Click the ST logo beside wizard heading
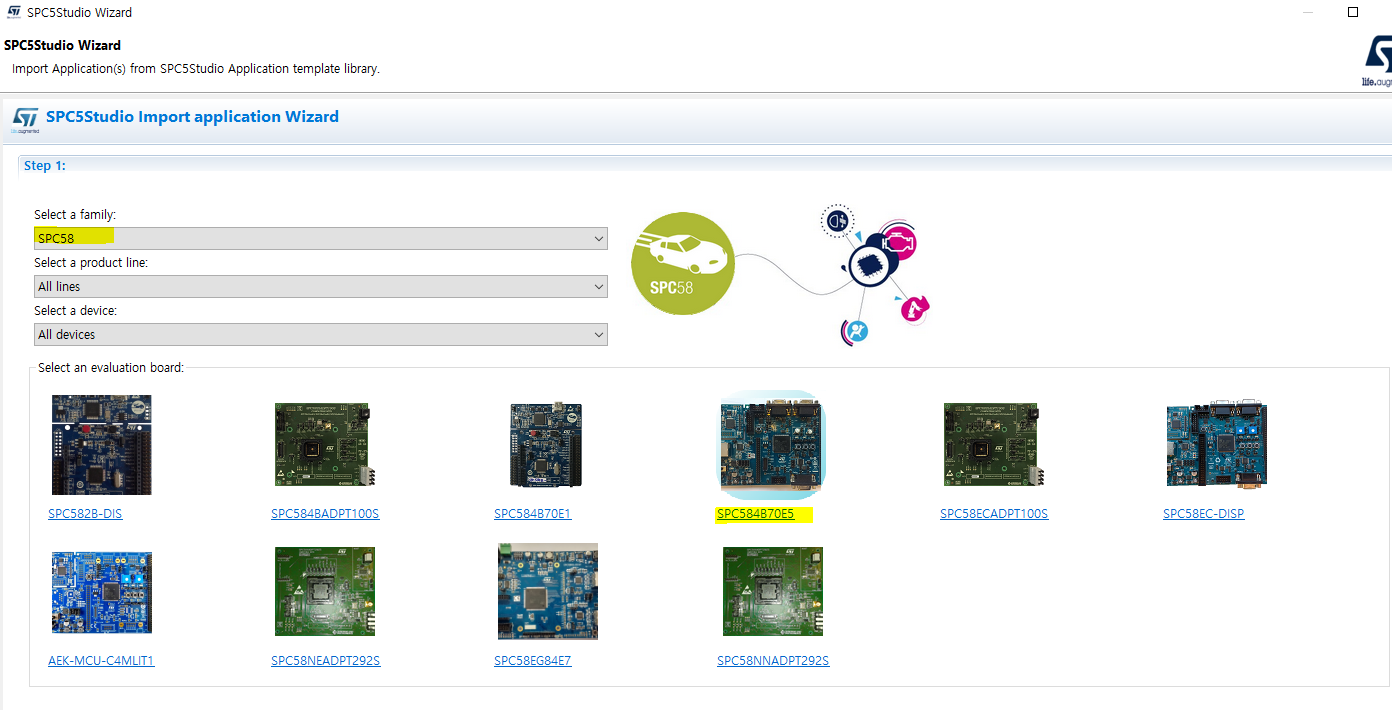The height and width of the screenshot is (710, 1392). point(25,120)
